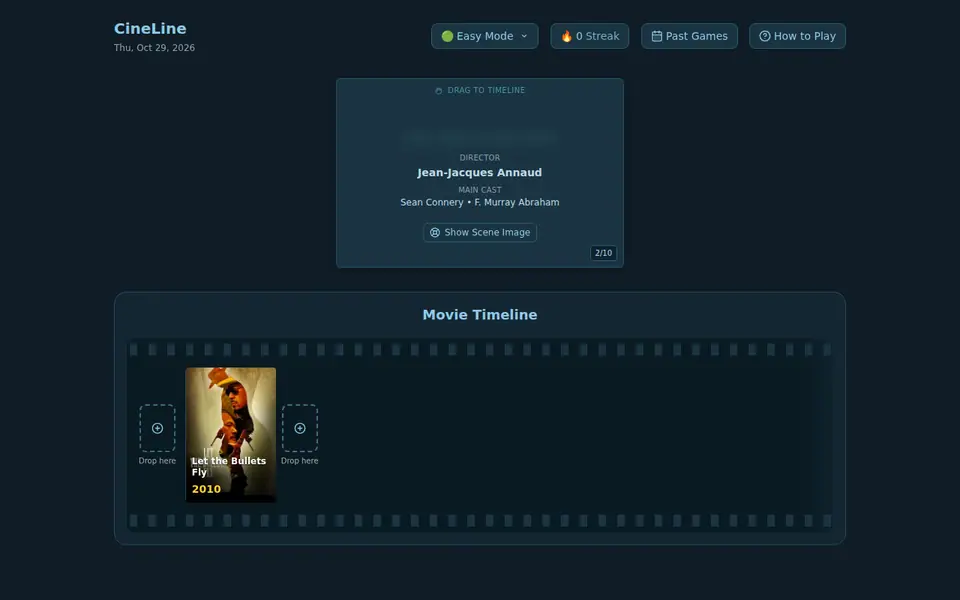Click the drag hand icon atop the card
The width and height of the screenshot is (960, 600).
pyautogui.click(x=438, y=91)
